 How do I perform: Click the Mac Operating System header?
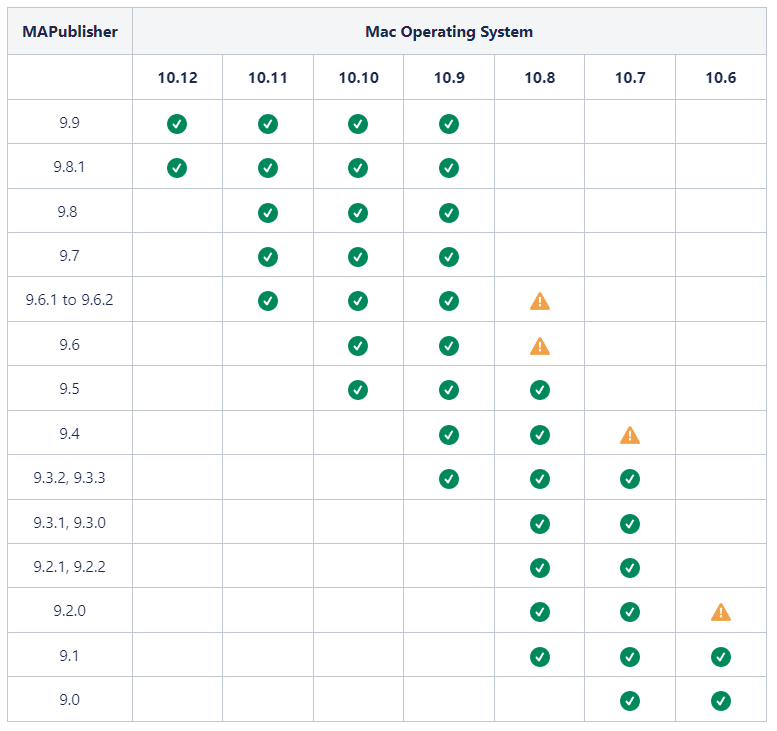pyautogui.click(x=449, y=32)
